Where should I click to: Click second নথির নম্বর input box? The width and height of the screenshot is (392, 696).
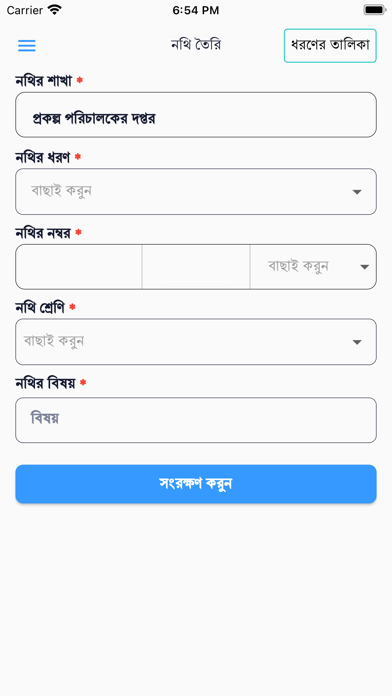coord(196,267)
